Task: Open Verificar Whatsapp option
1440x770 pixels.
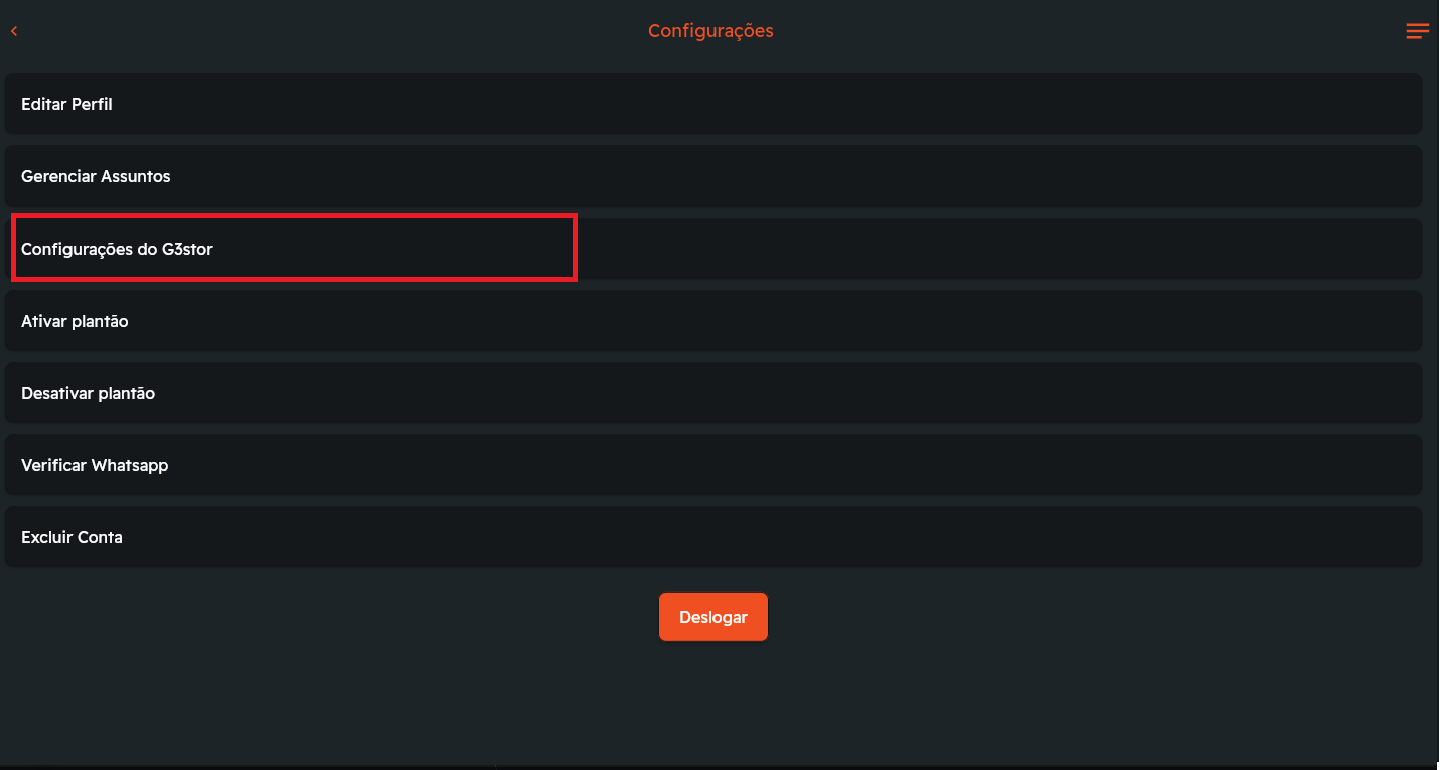Action: [x=712, y=465]
